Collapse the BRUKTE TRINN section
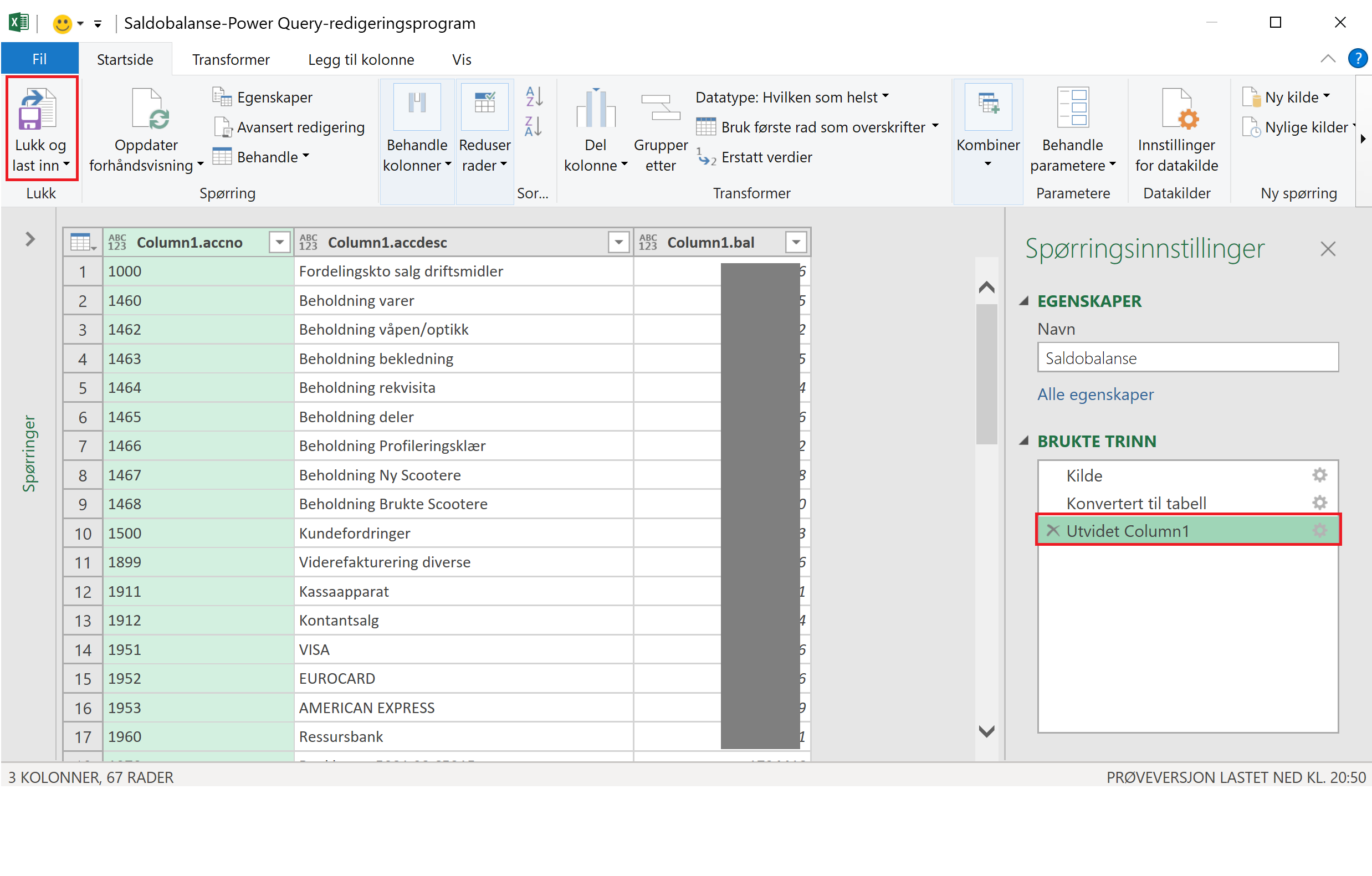The width and height of the screenshot is (1372, 876). tap(1024, 441)
